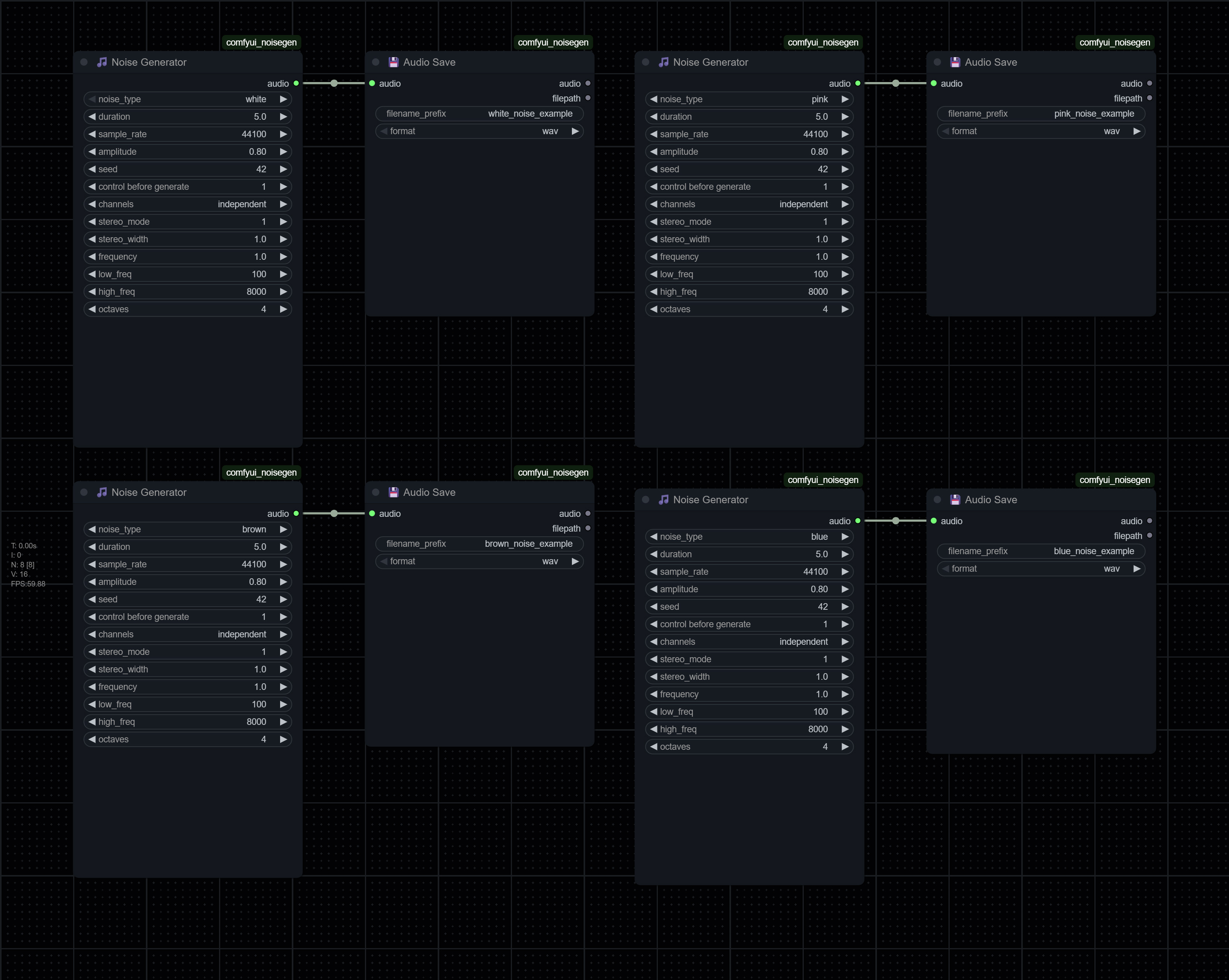
Task: Increase duration with the right arrow on brown Noise Generator
Action: pyautogui.click(x=283, y=546)
